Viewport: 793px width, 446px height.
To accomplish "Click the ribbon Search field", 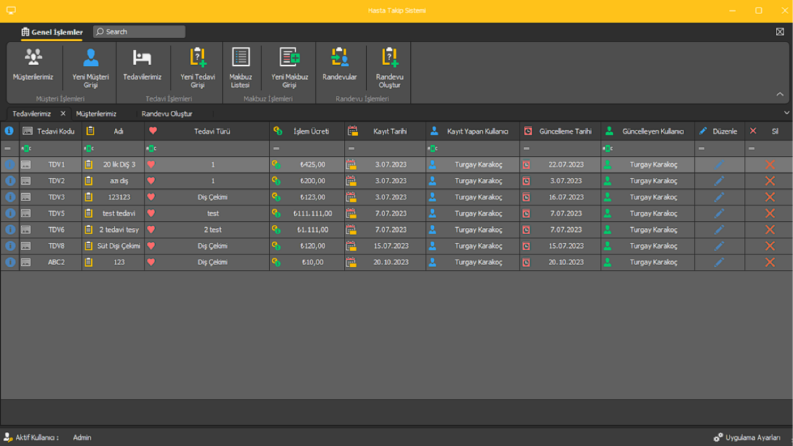I will [139, 31].
